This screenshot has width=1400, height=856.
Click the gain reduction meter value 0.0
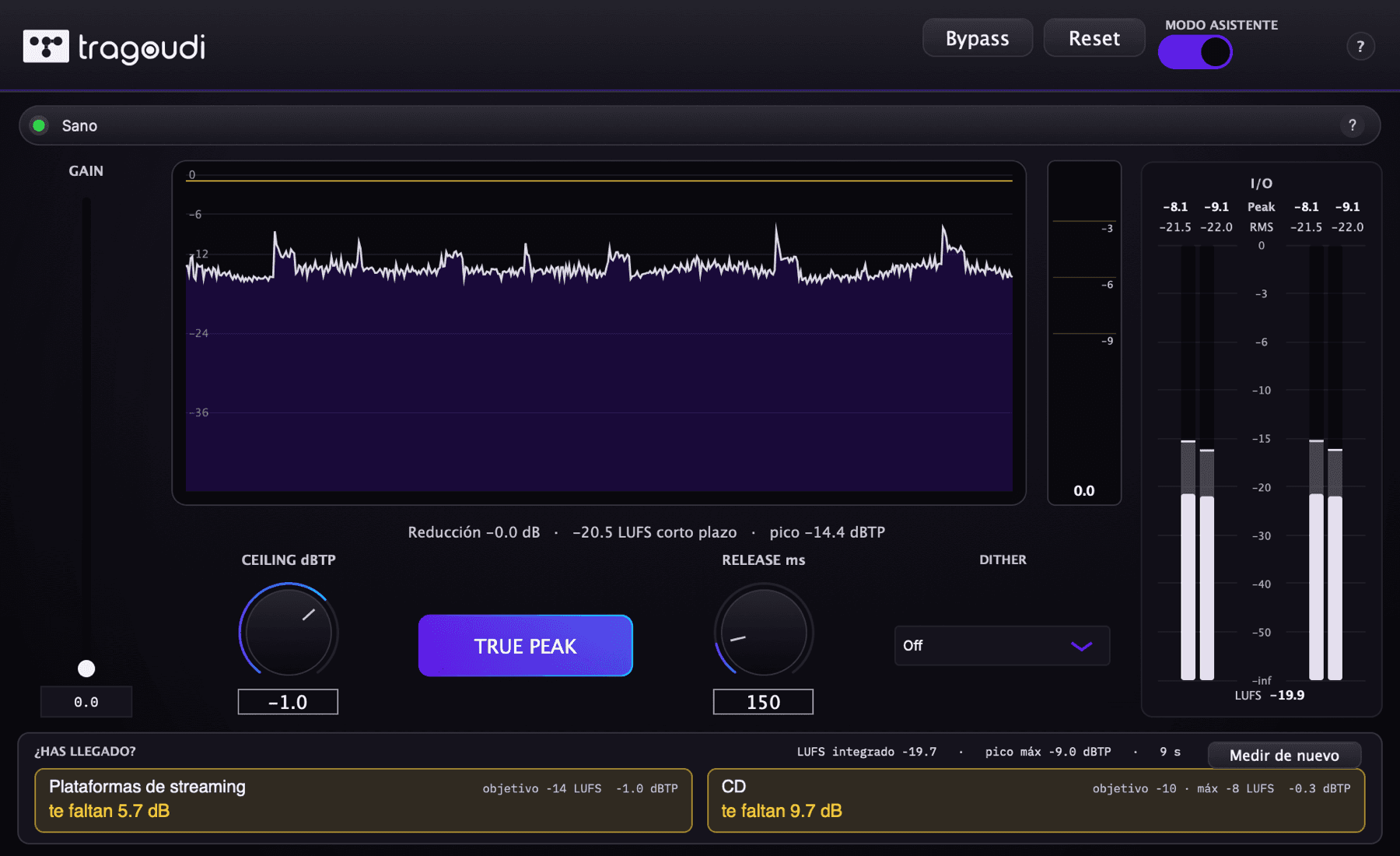click(x=1084, y=491)
